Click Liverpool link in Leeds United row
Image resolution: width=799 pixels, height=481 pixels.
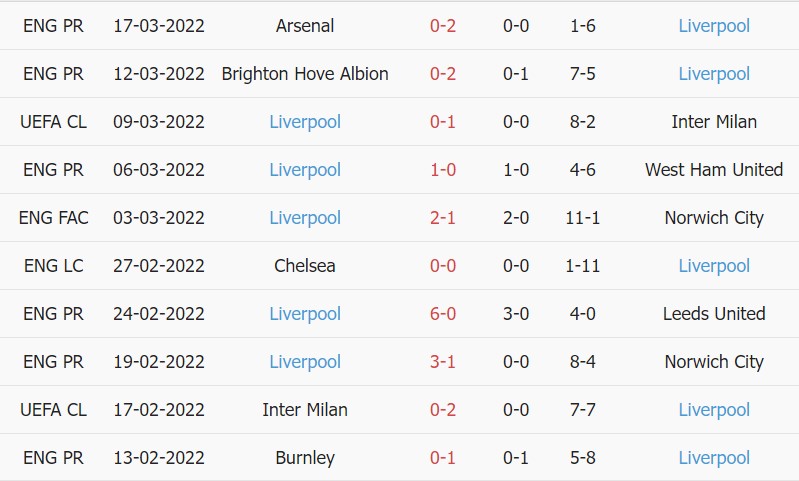[305, 314]
